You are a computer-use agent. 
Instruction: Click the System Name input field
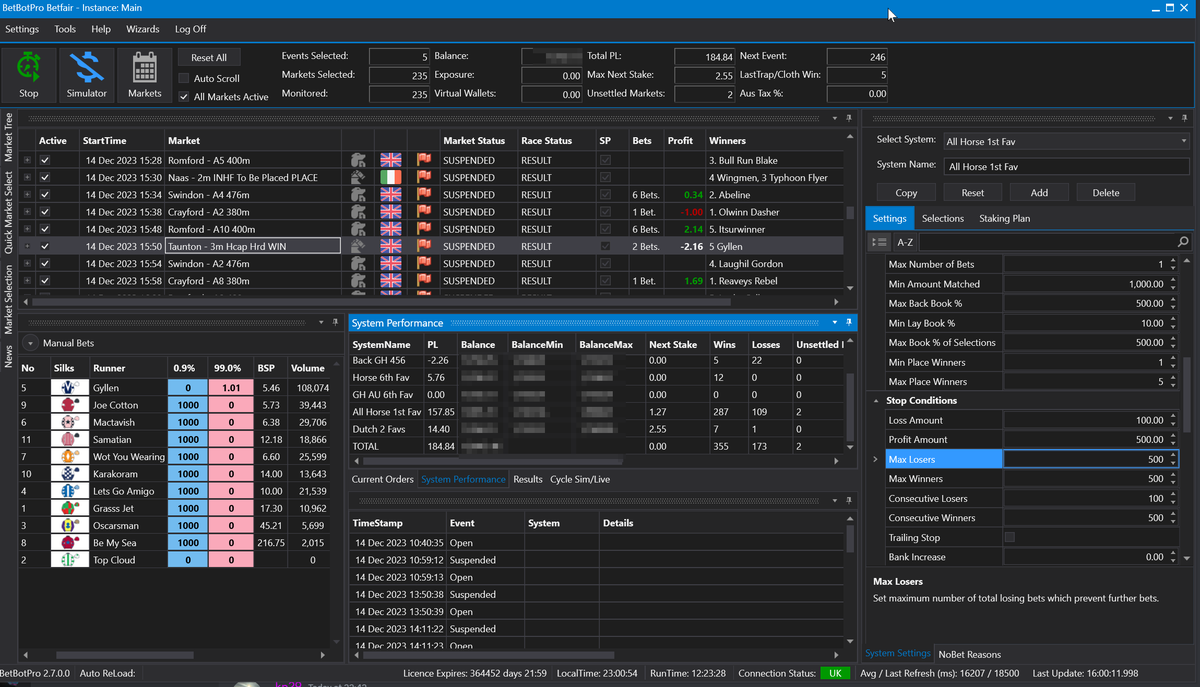(1066, 166)
